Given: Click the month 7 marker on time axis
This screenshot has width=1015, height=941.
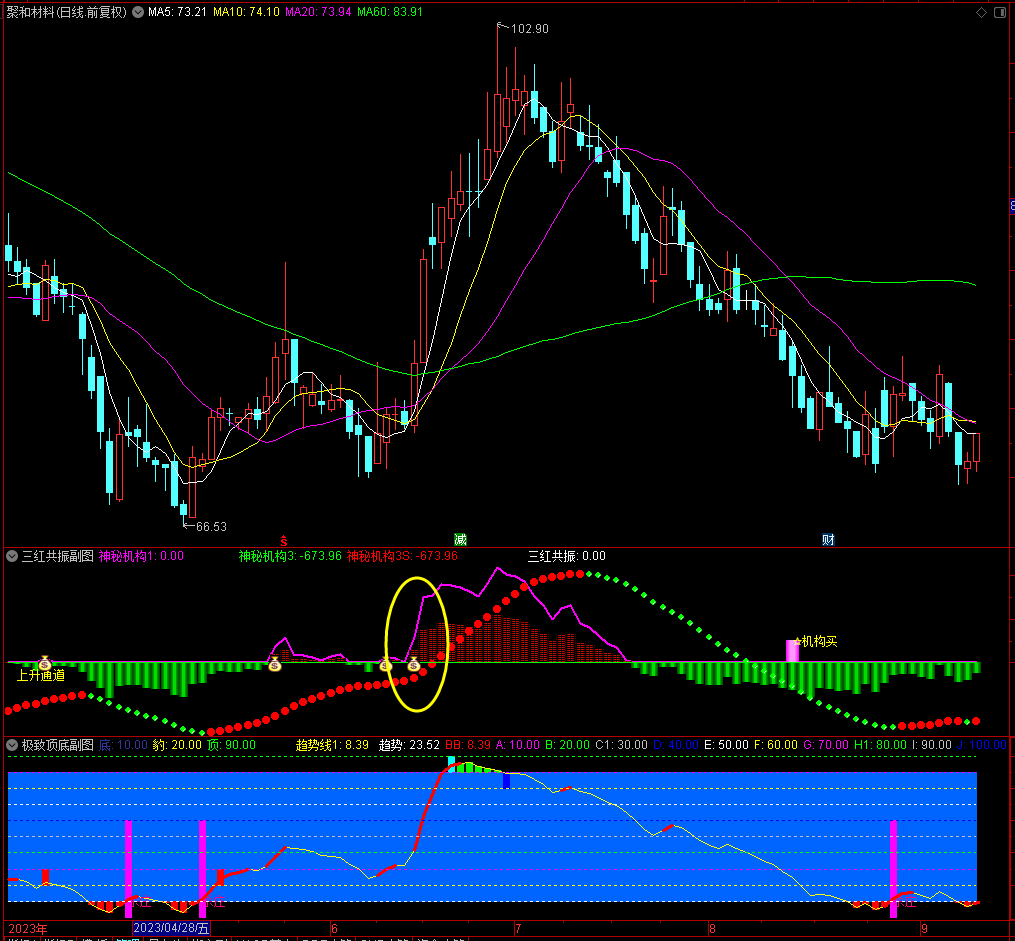Looking at the screenshot, I should tap(518, 929).
